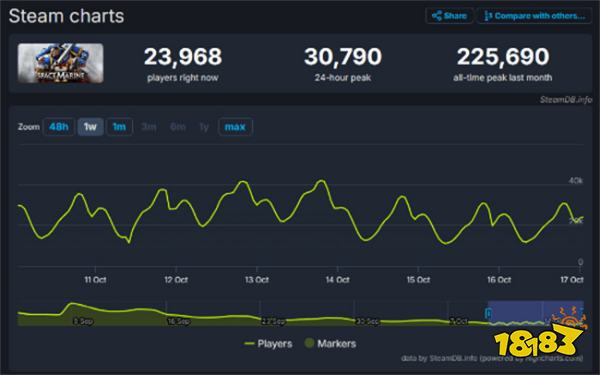Click the data by SteamDB.info footer link
Image resolution: width=600 pixels, height=375 pixels.
pyautogui.click(x=492, y=358)
